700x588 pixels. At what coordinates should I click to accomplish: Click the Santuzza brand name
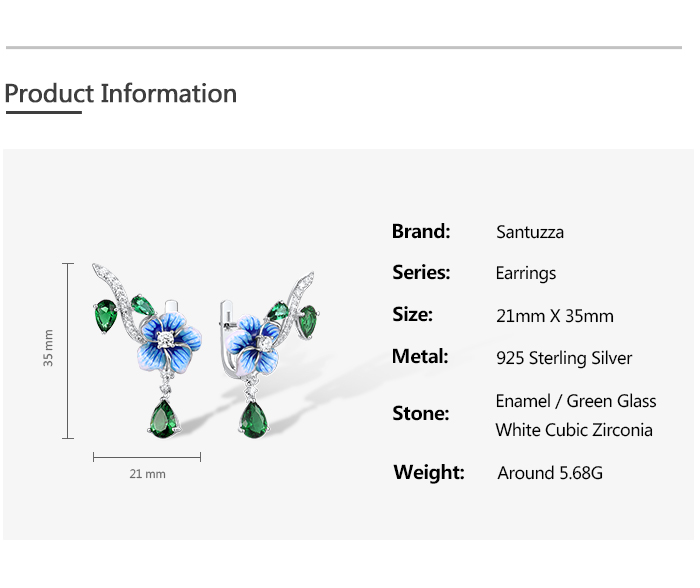click(530, 232)
